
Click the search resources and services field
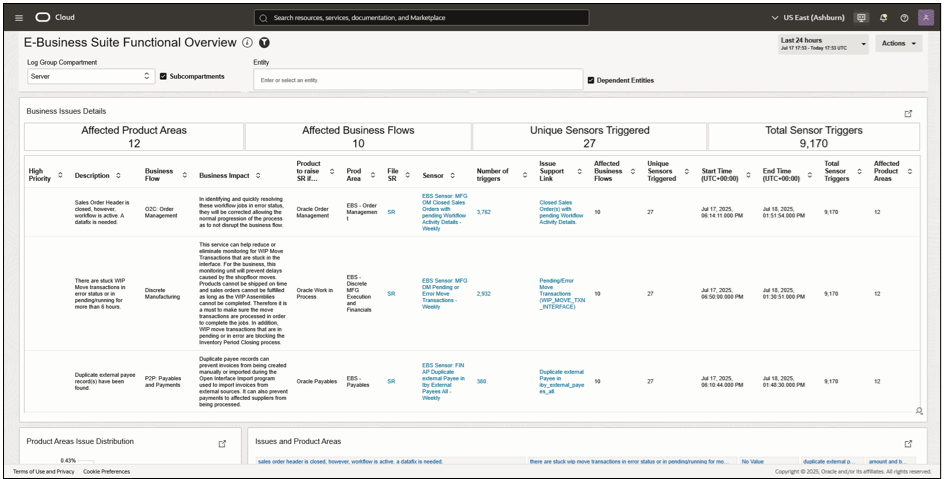(421, 18)
